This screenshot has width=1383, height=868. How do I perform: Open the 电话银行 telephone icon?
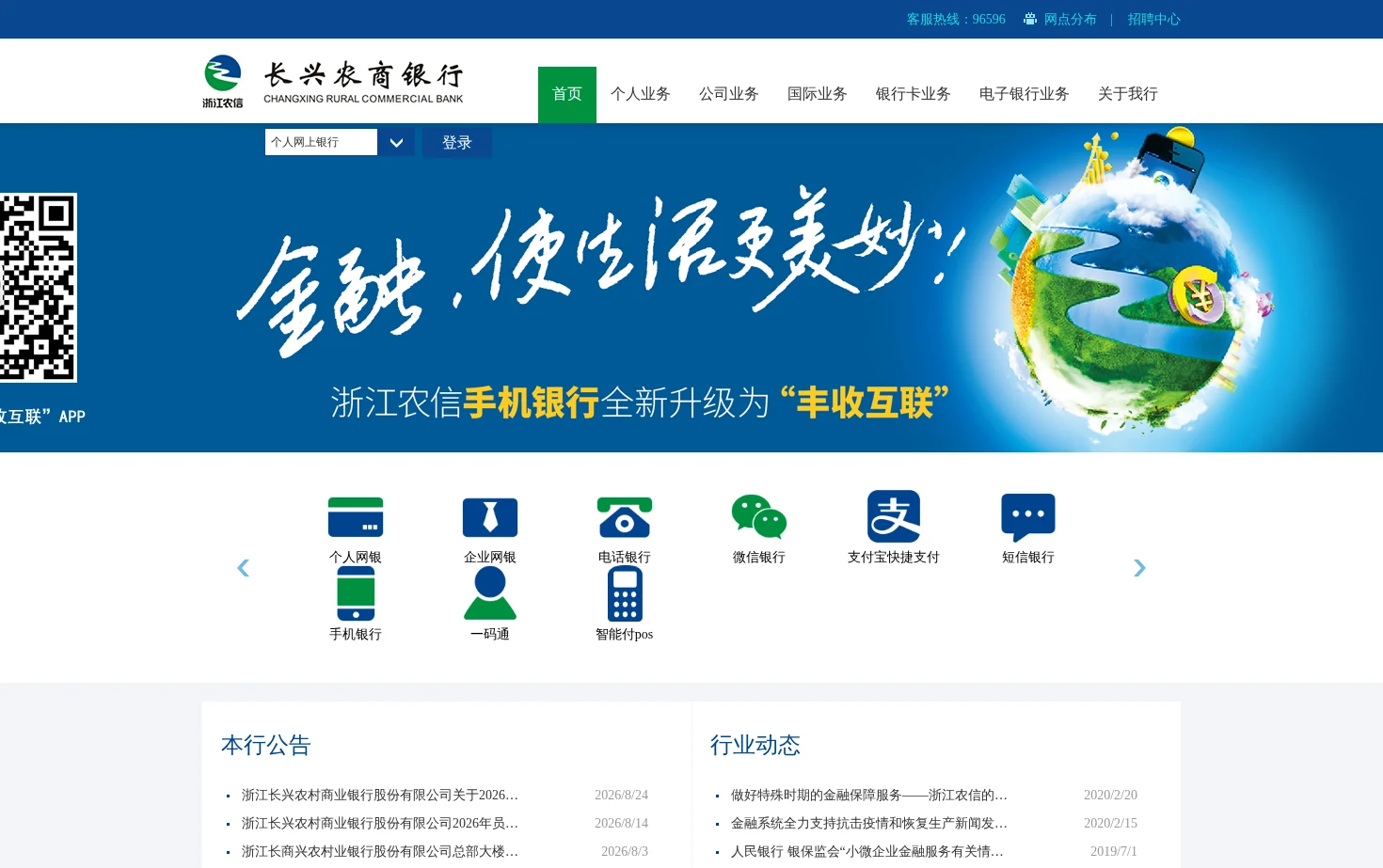tap(625, 517)
